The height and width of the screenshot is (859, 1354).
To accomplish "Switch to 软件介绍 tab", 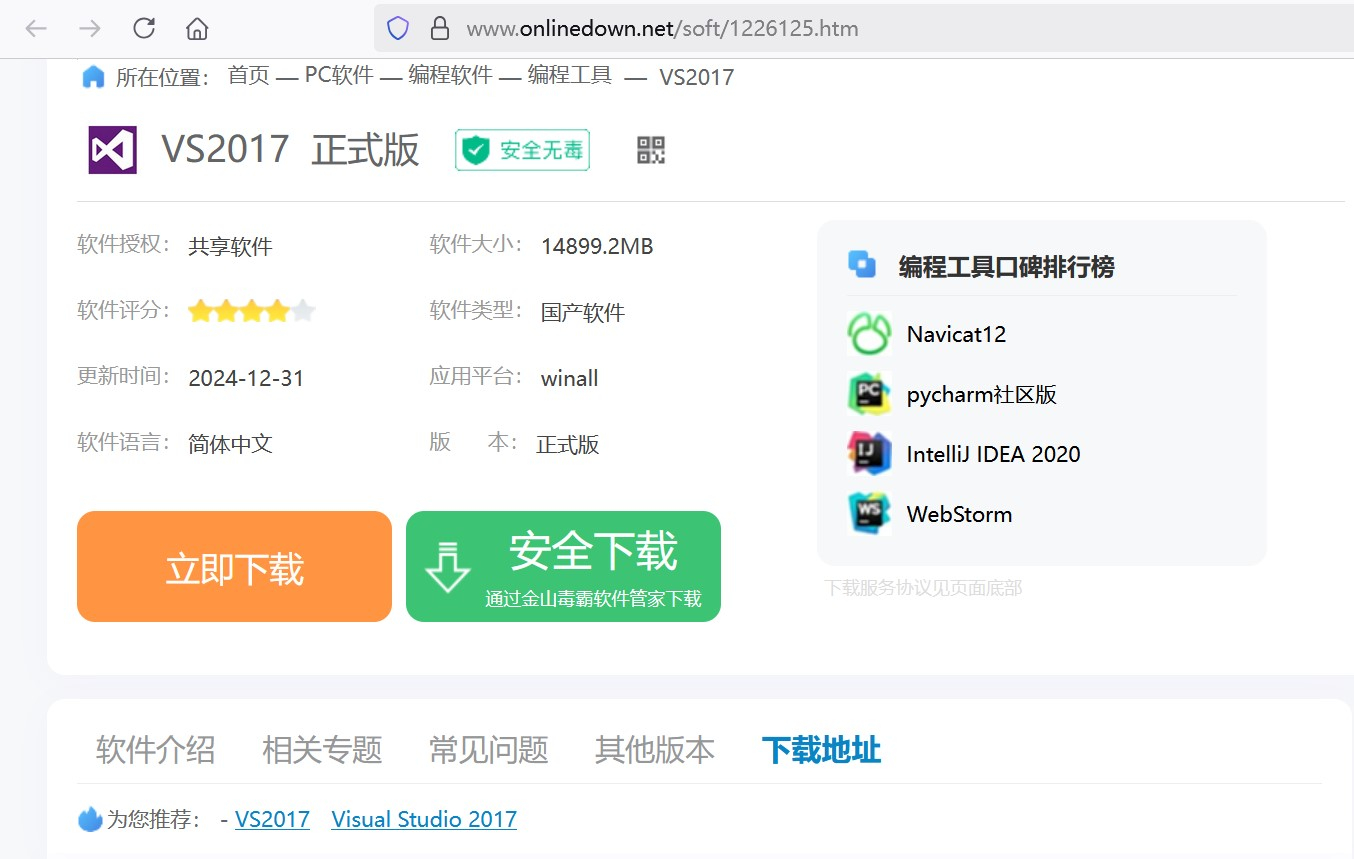I will click(x=155, y=750).
